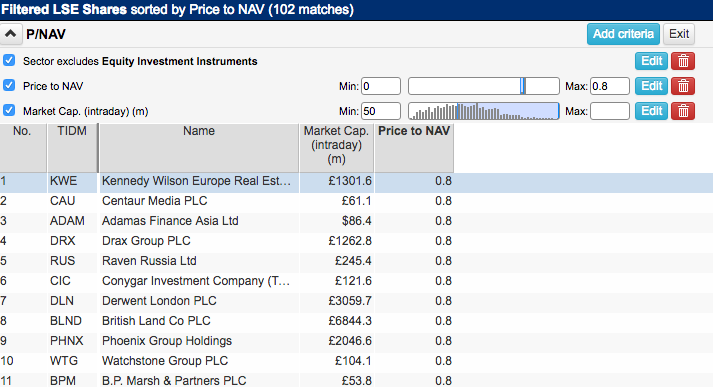The width and height of the screenshot is (713, 387).
Task: Disable the Market Cap. (intraday) checkbox
Action: click(9, 110)
